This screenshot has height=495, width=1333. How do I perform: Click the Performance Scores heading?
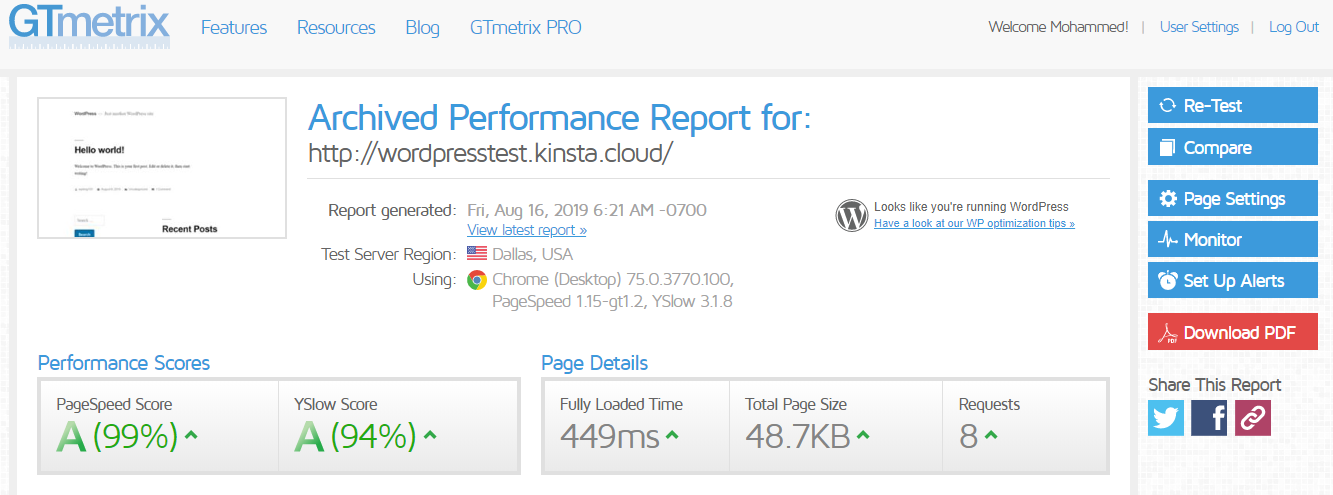(x=124, y=362)
